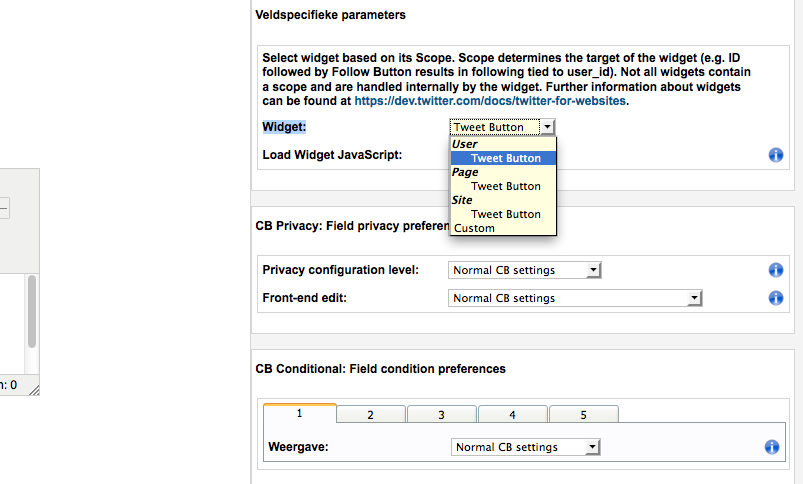Open Front-end edit dropdown
Image resolution: width=803 pixels, height=484 pixels.
click(x=575, y=298)
